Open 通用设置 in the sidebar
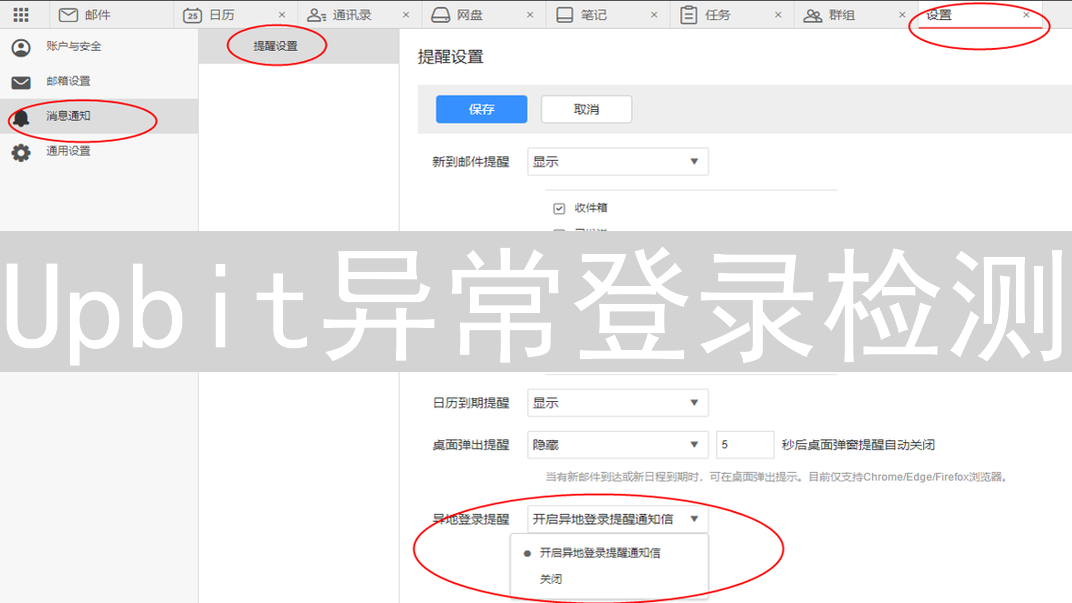The width and height of the screenshot is (1072, 603). tap(99, 151)
